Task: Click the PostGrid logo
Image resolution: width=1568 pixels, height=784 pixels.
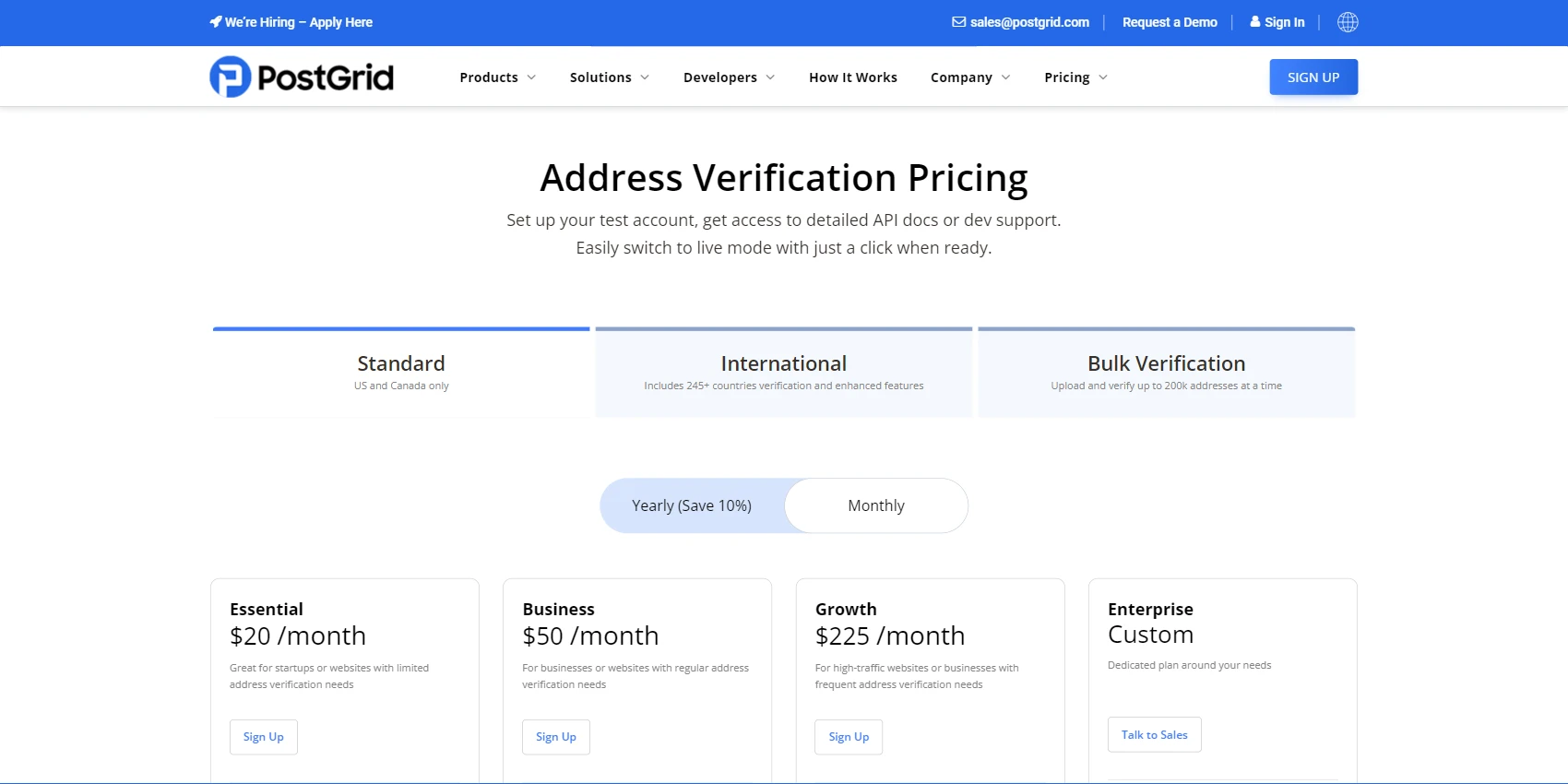Action: click(302, 77)
